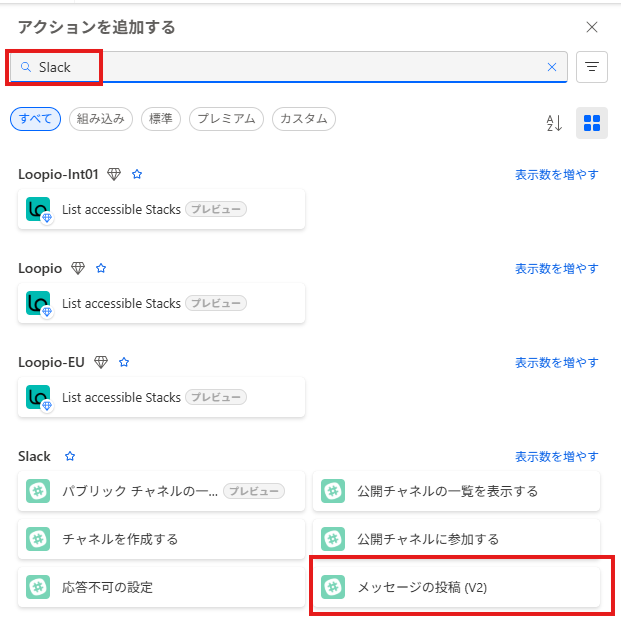Show more actions for Loopio
Screen dimensions: 621x622
coord(556,269)
